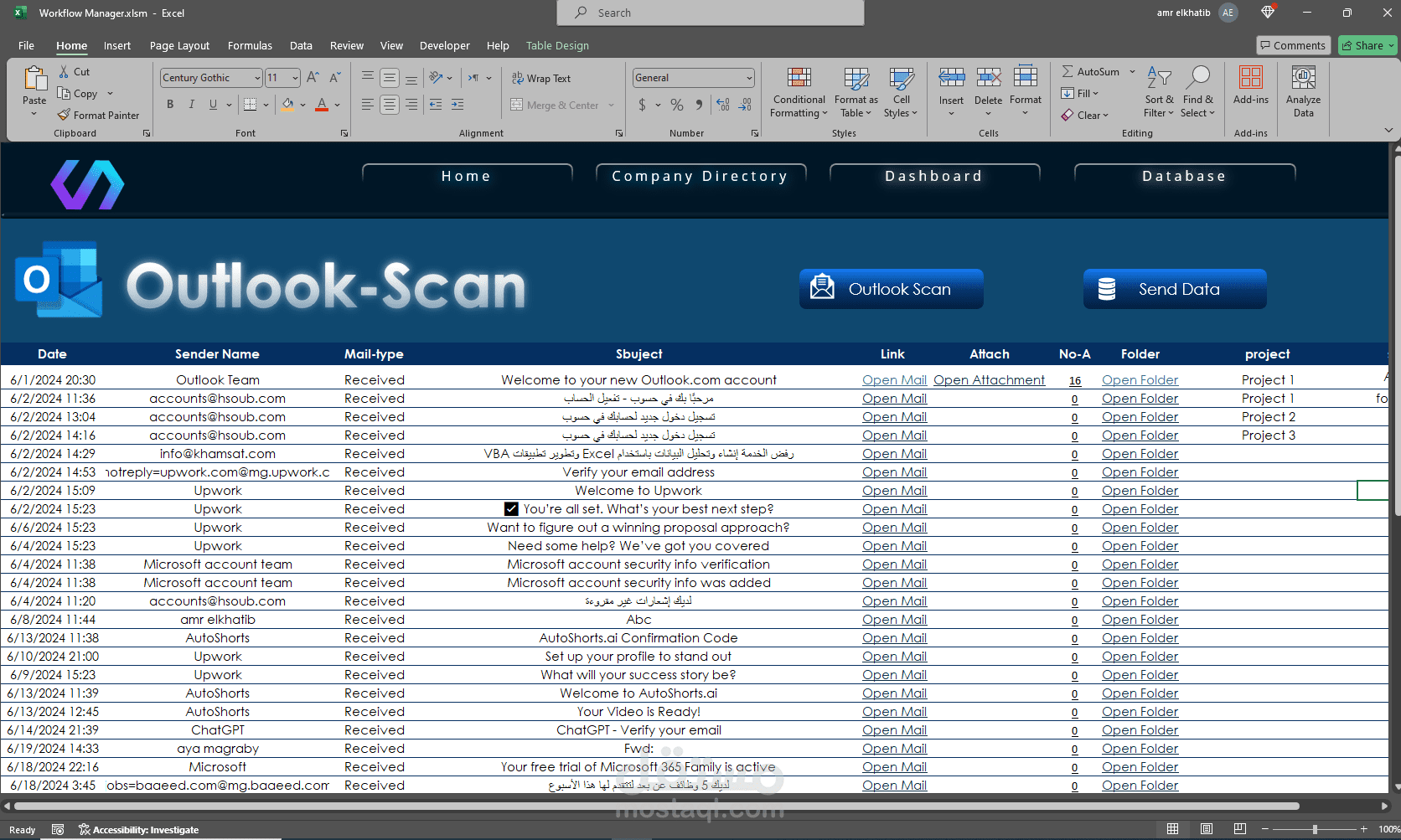Click the AutoSum sigma icon
The width and height of the screenshot is (1401, 840).
click(1068, 72)
